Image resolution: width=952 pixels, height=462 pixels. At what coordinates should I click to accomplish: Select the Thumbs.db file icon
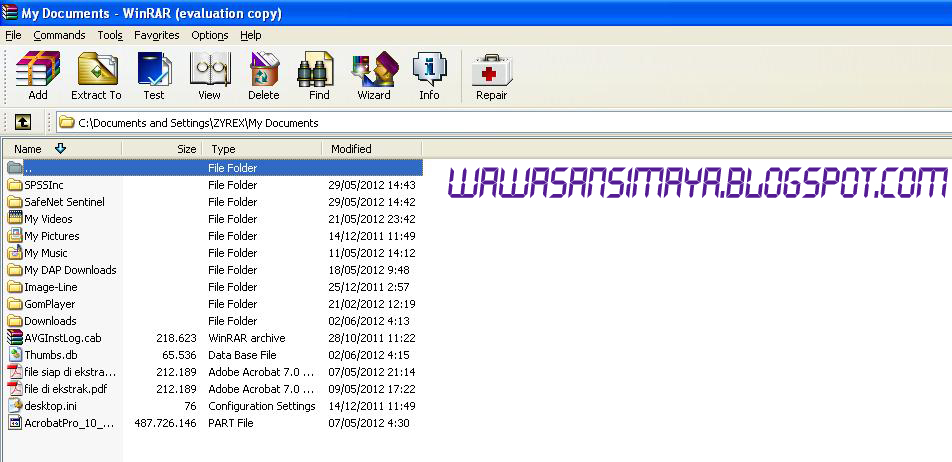(15, 355)
